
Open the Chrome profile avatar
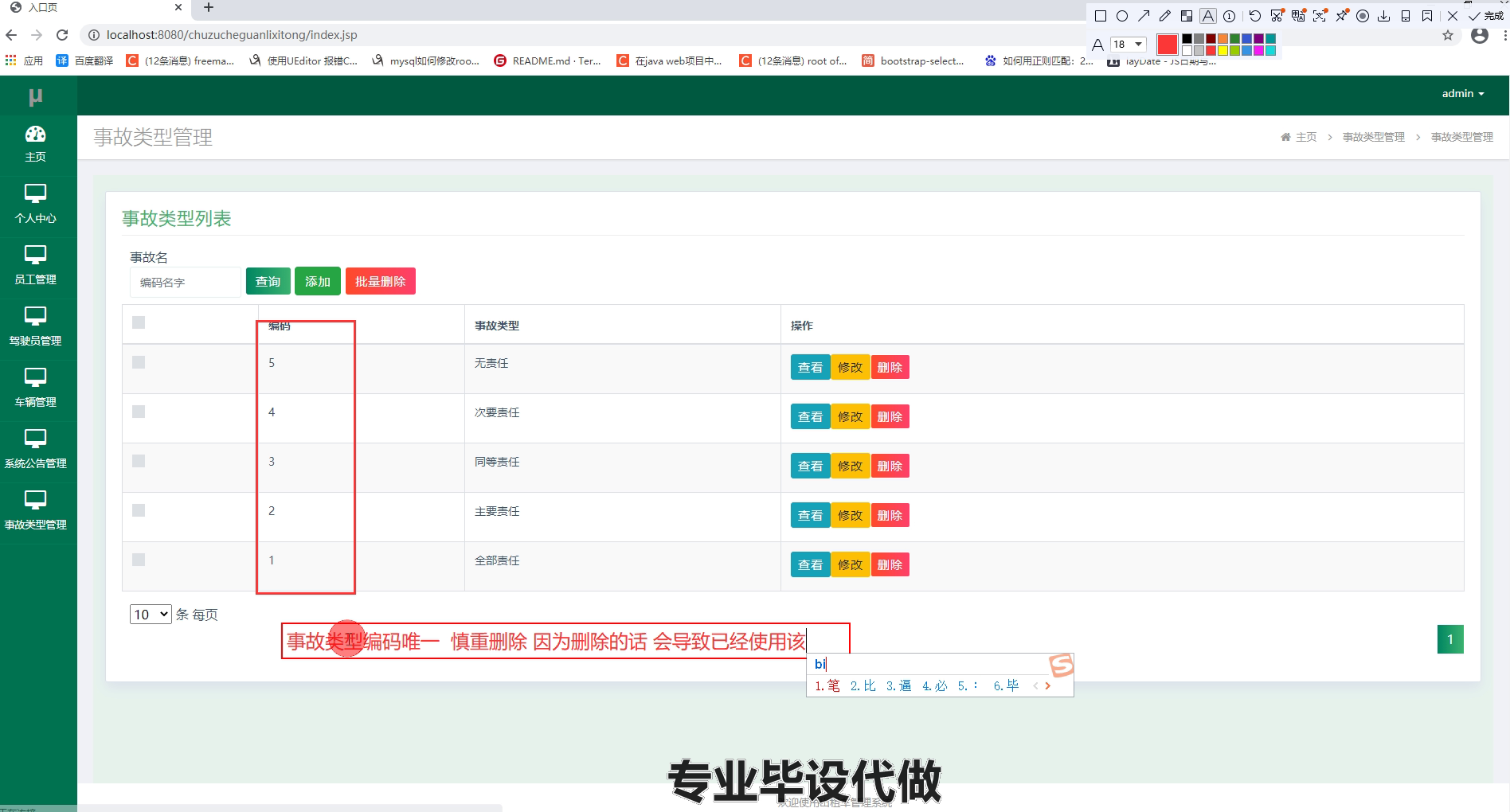point(1480,35)
